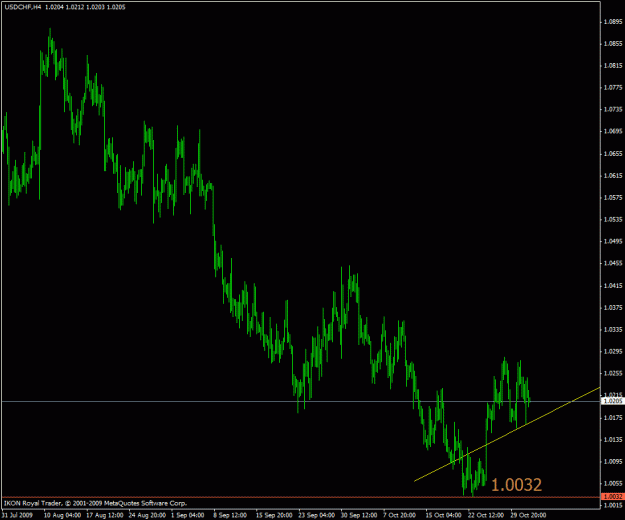Click the 1.0415 price axis label
625x520 pixels.
pos(613,286)
